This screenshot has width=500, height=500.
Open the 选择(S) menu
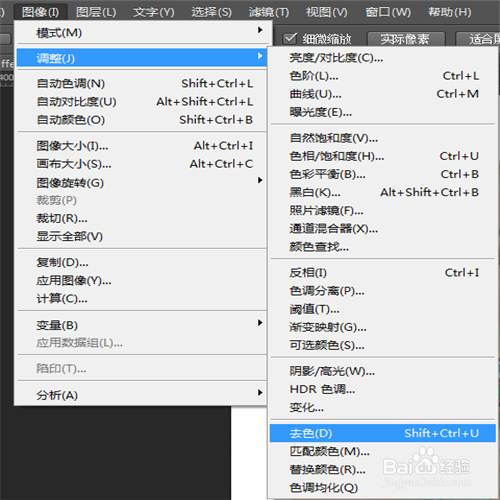pos(211,12)
